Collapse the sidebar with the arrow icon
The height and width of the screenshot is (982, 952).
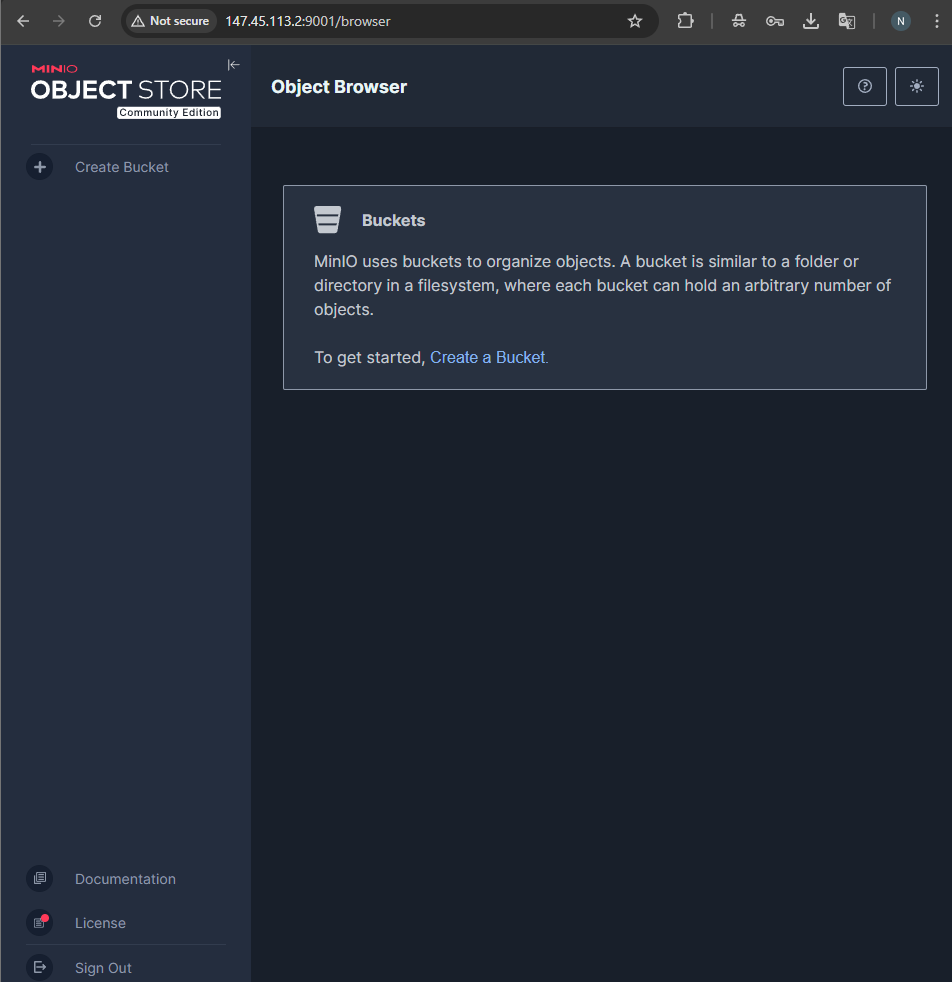pyautogui.click(x=234, y=65)
